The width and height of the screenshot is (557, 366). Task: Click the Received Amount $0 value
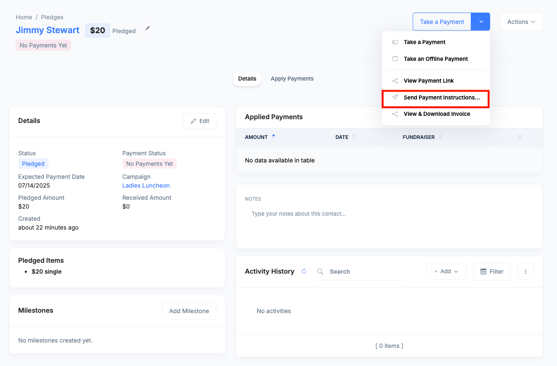[x=126, y=206]
